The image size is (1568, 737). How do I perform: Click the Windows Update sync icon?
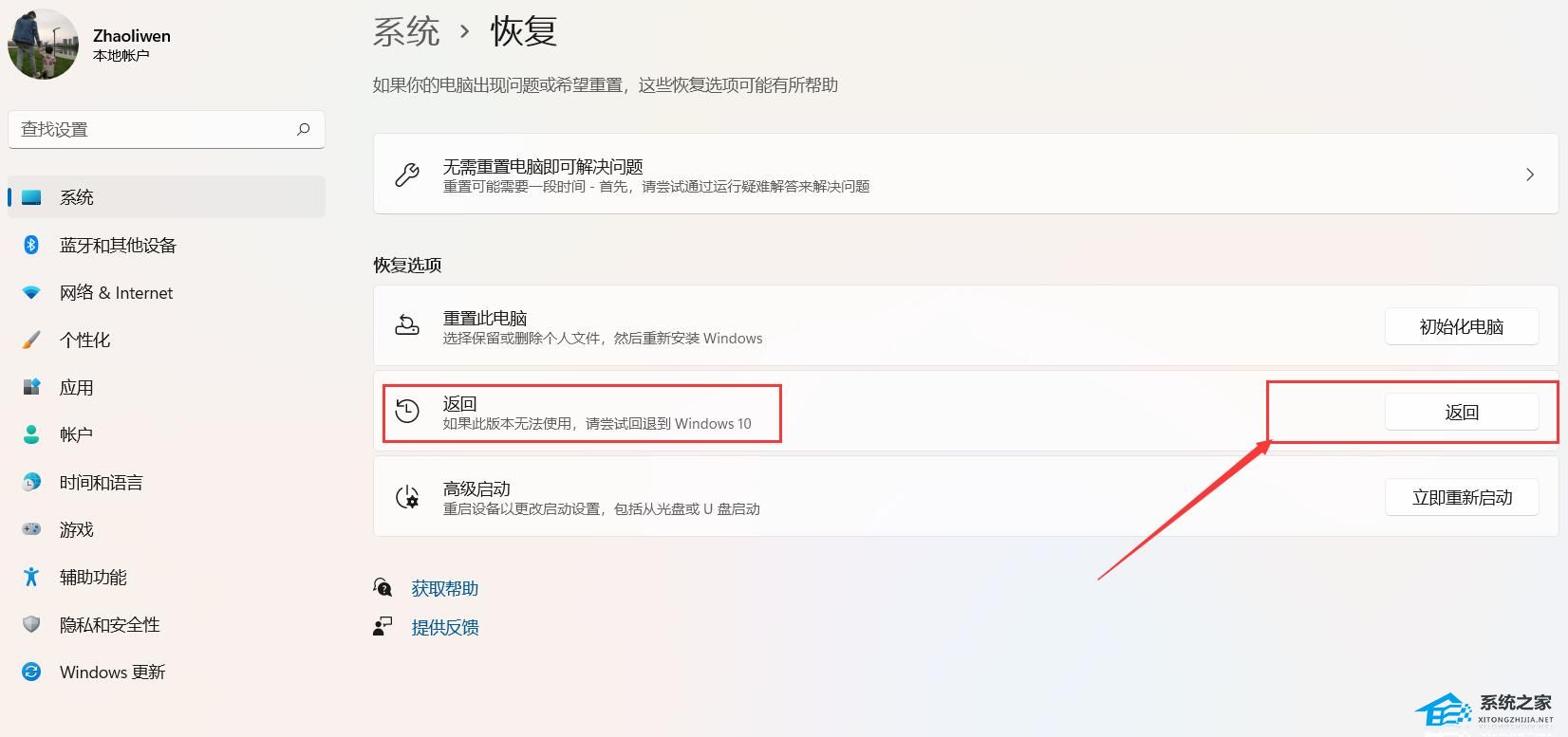coord(31,672)
